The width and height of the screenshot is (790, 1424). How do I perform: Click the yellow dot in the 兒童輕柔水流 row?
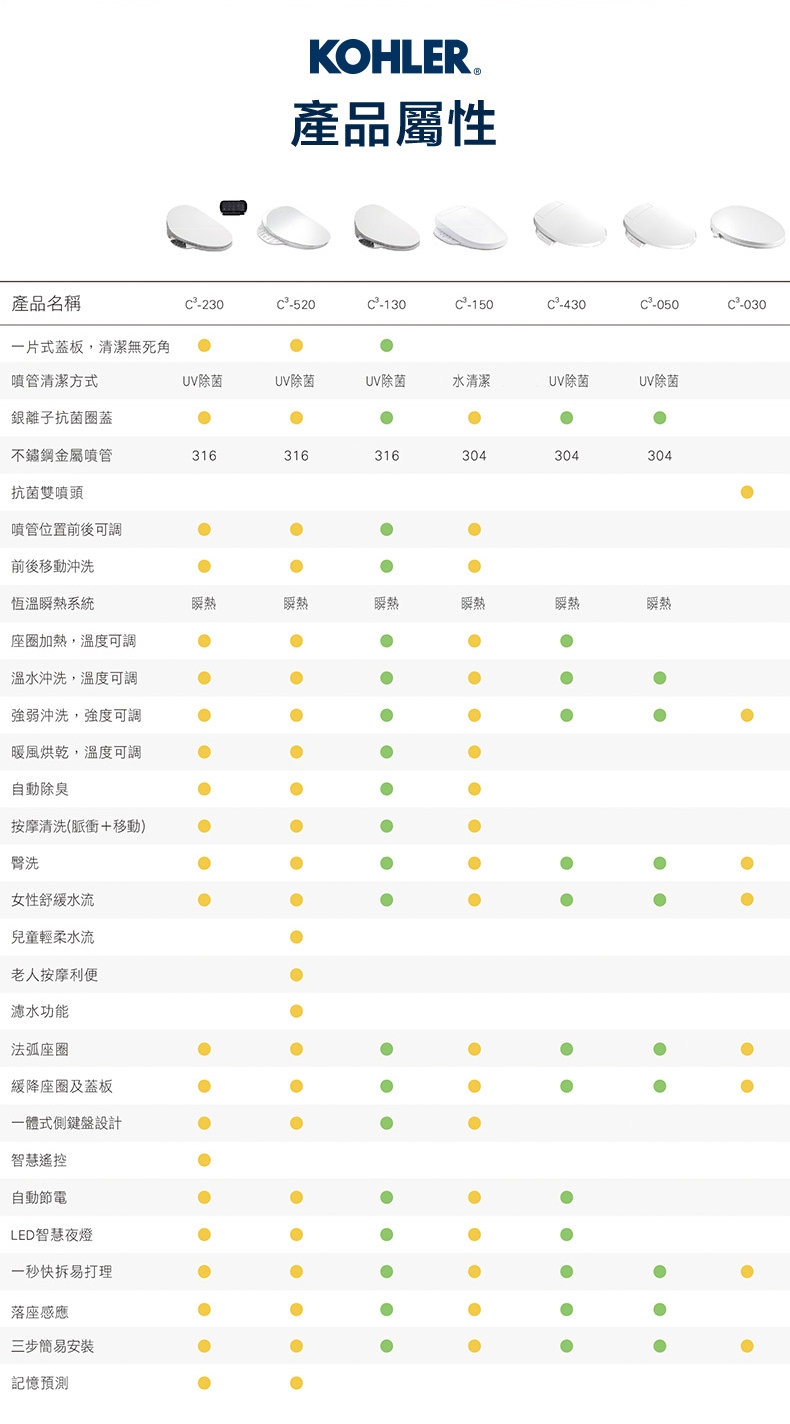pos(296,937)
